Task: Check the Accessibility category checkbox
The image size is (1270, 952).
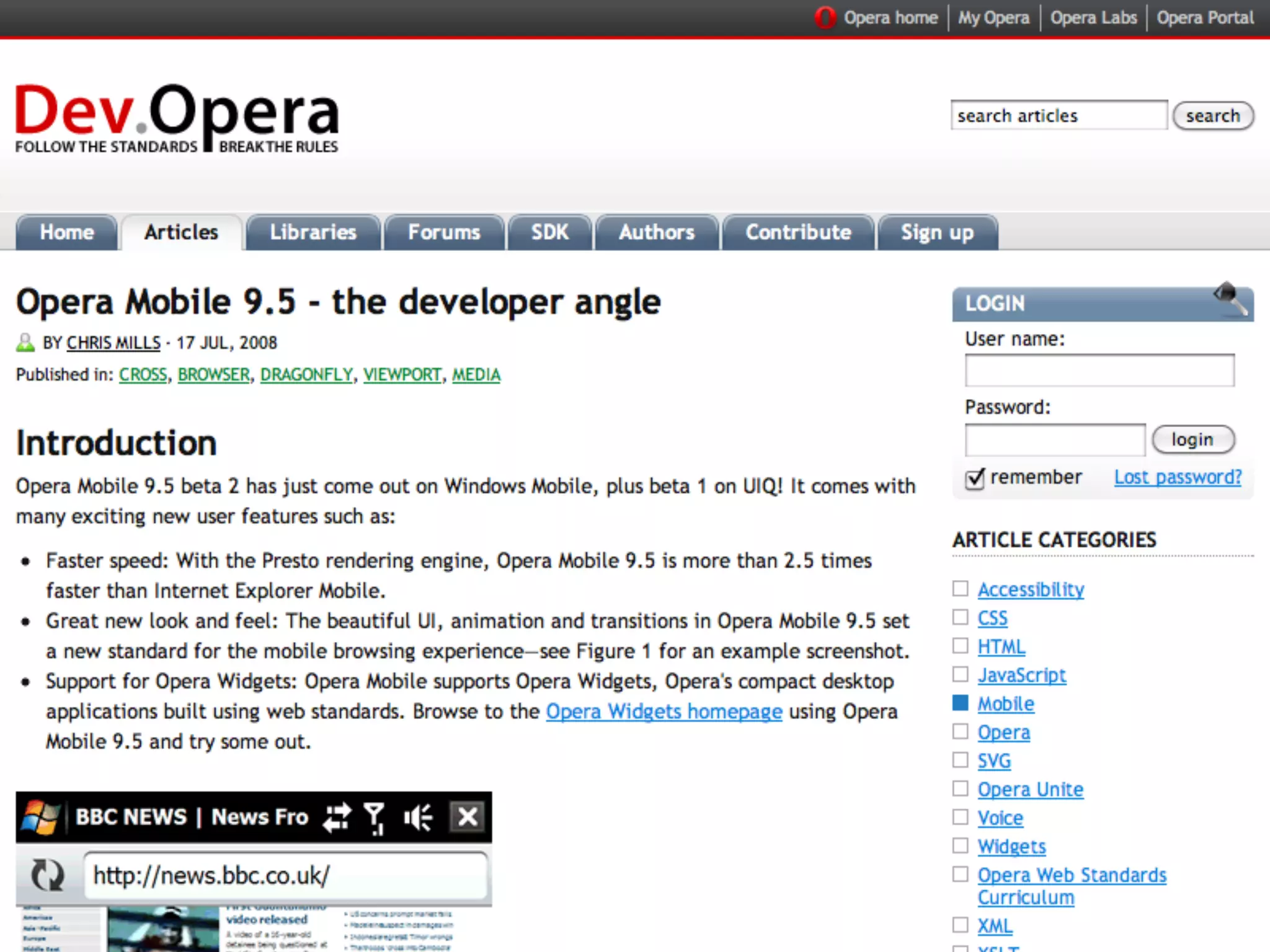Action: coord(960,588)
